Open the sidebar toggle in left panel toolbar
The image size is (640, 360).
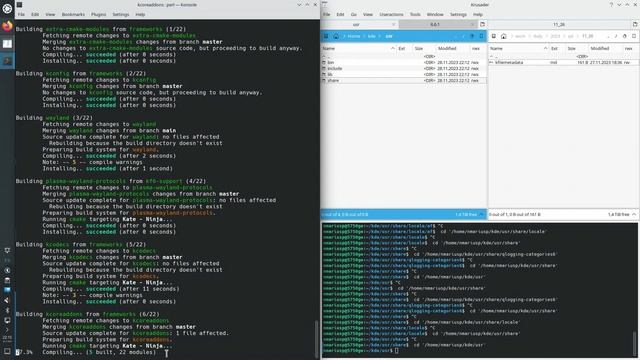click(482, 36)
